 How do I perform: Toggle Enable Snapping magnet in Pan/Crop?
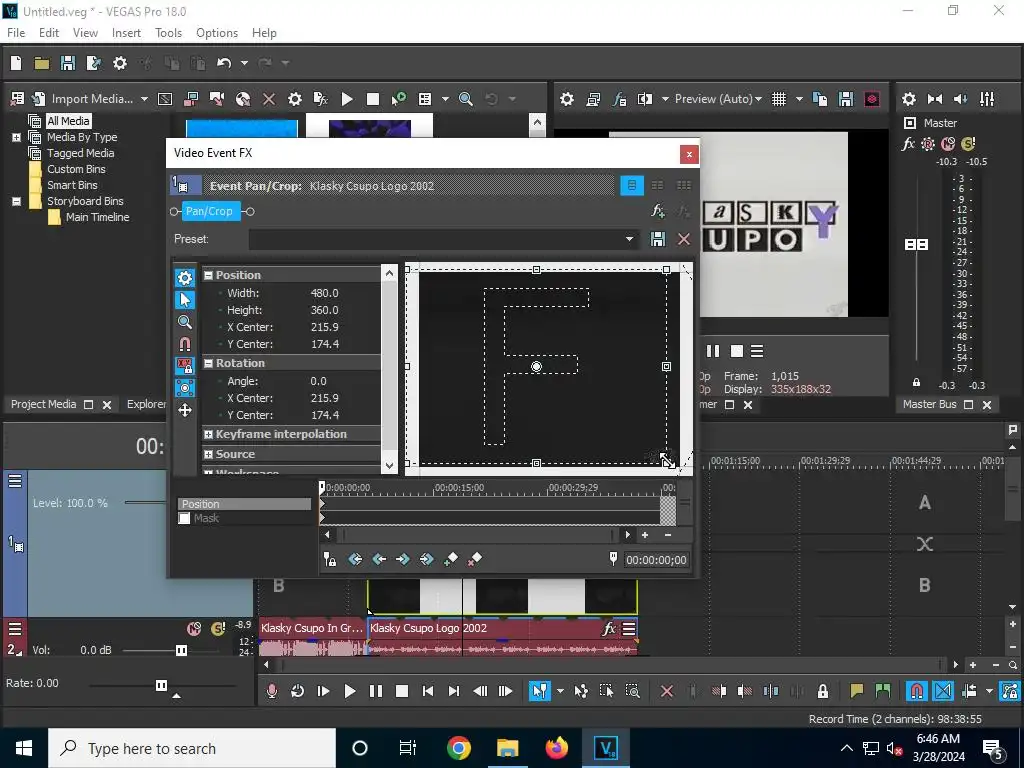pos(185,344)
